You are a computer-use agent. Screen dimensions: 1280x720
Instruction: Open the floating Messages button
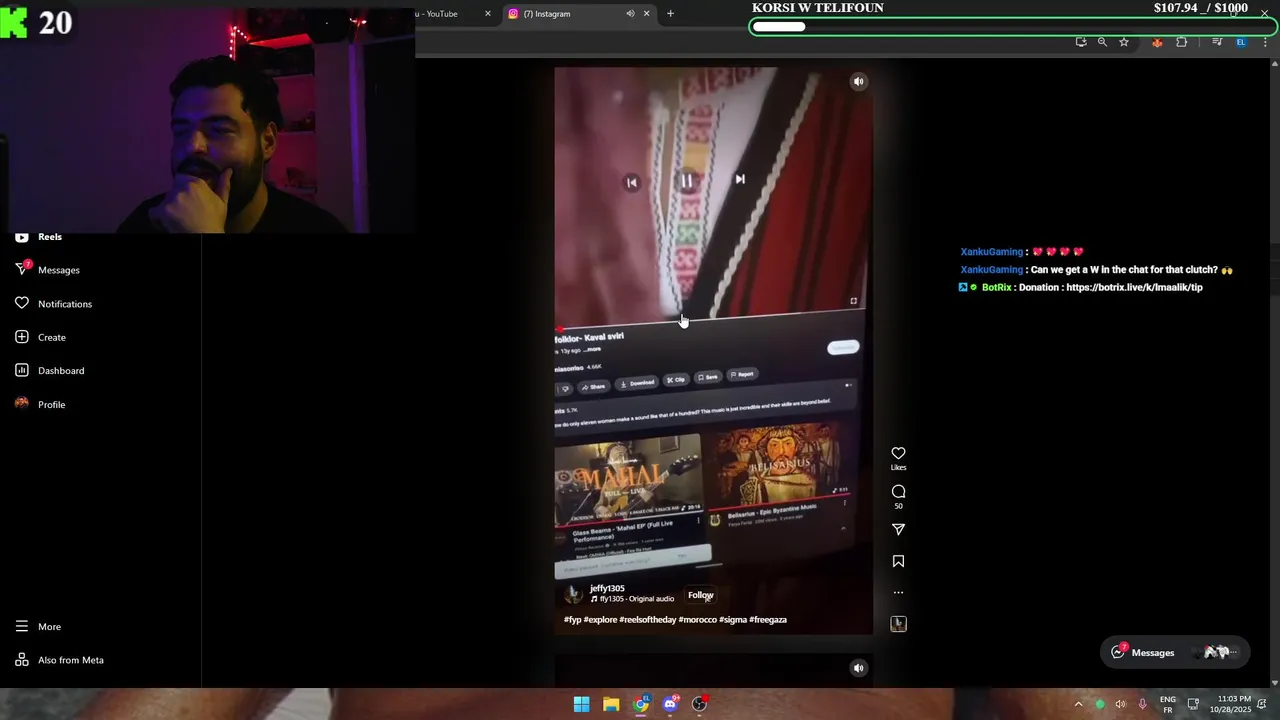point(1175,652)
